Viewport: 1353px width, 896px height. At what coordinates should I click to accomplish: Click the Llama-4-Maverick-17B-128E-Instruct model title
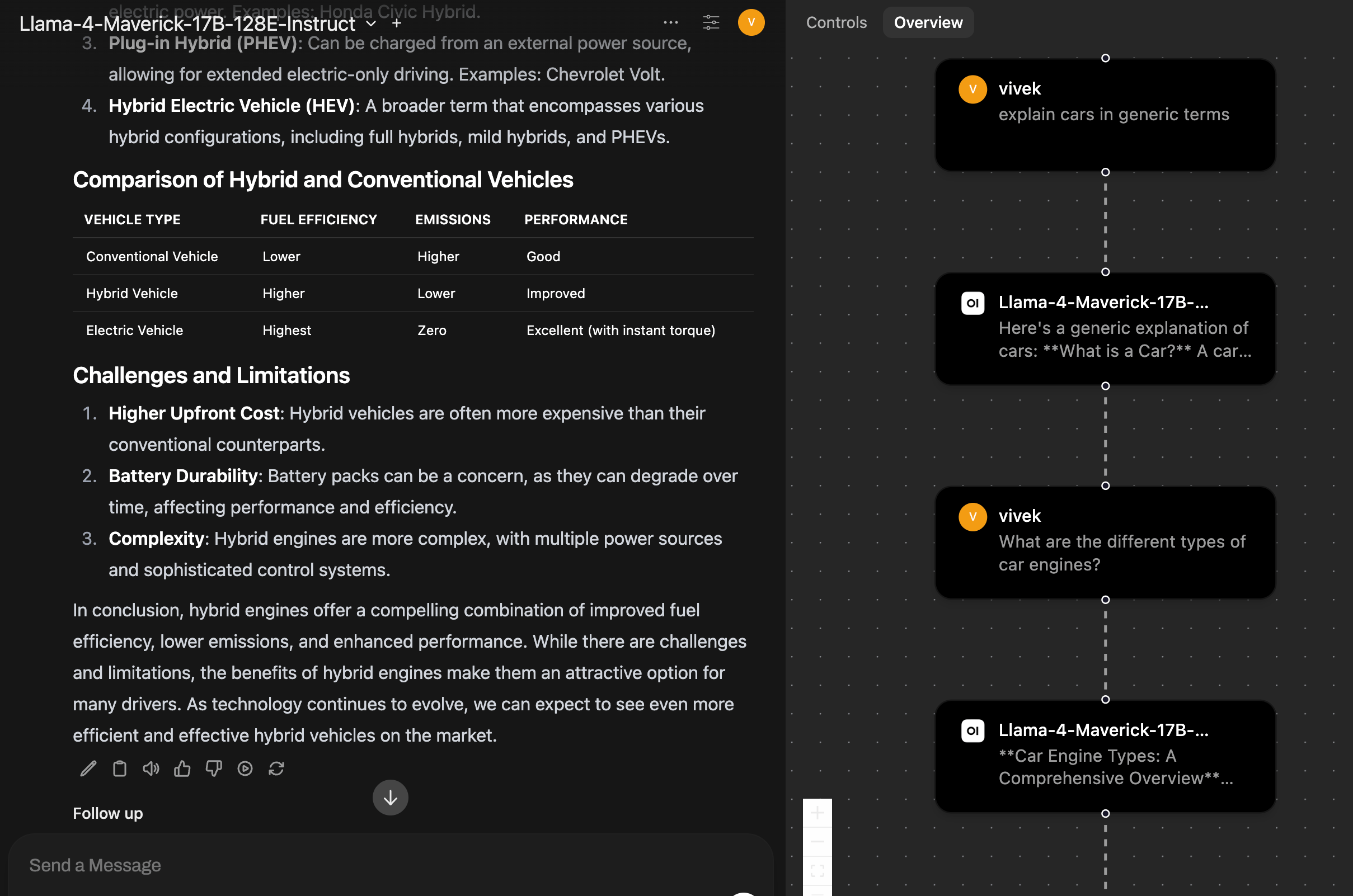pyautogui.click(x=187, y=23)
